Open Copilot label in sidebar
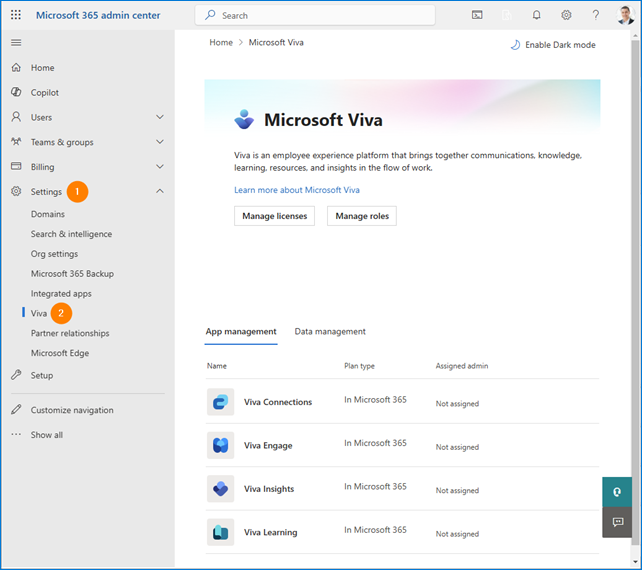The height and width of the screenshot is (570, 642). pos(45,93)
